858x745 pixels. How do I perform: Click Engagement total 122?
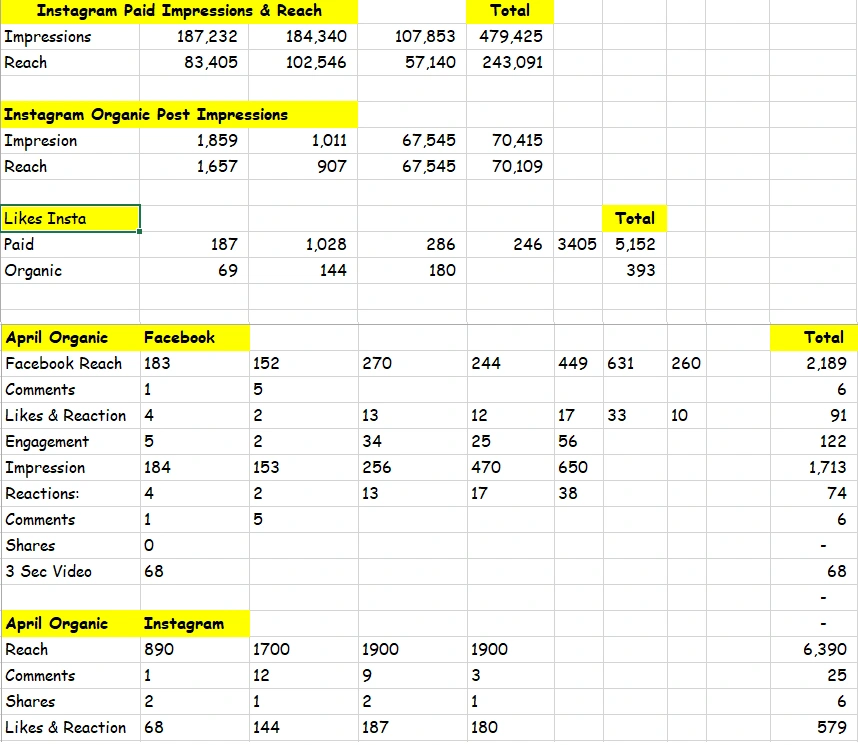coord(813,441)
